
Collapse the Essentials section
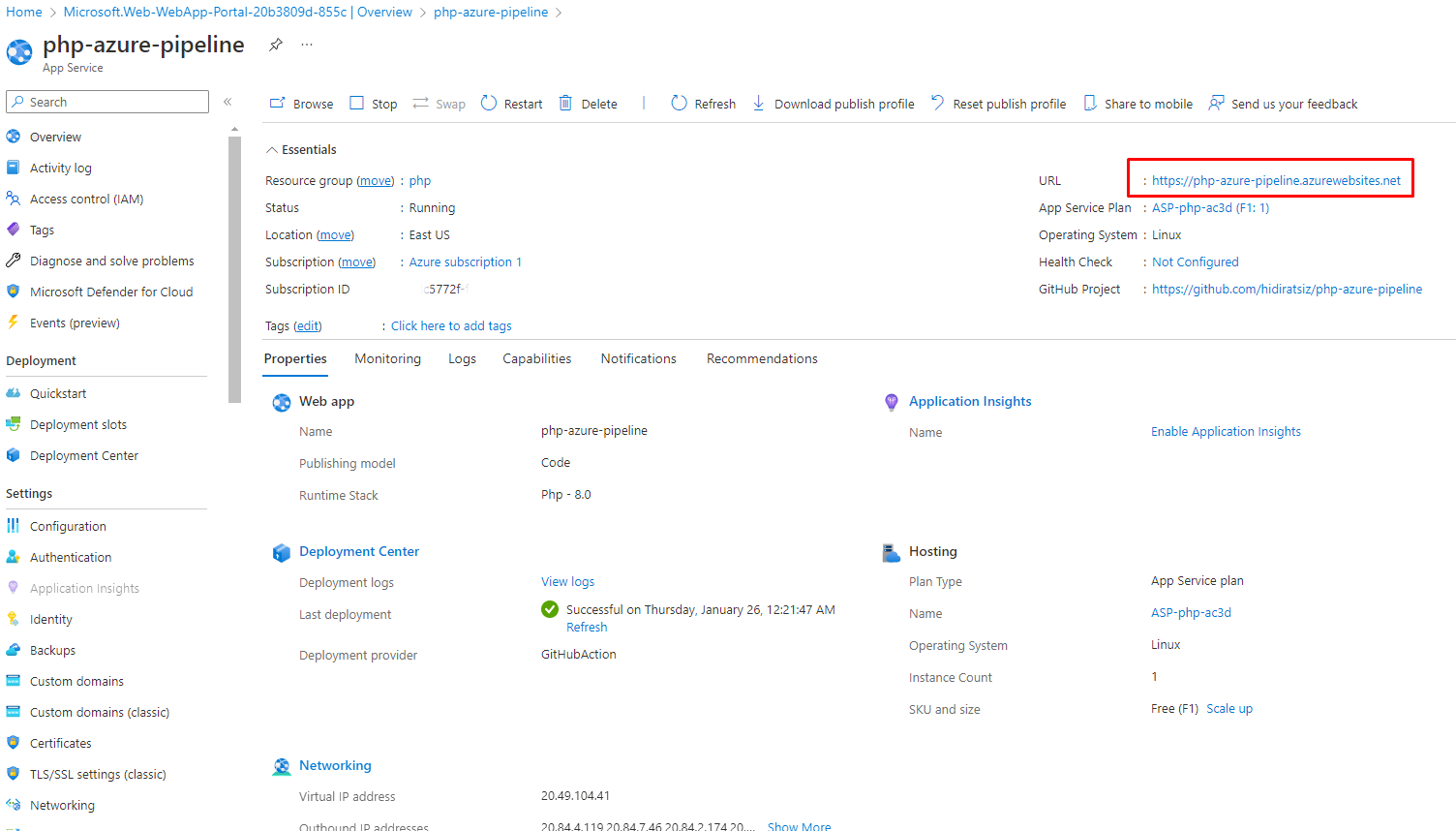point(302,149)
